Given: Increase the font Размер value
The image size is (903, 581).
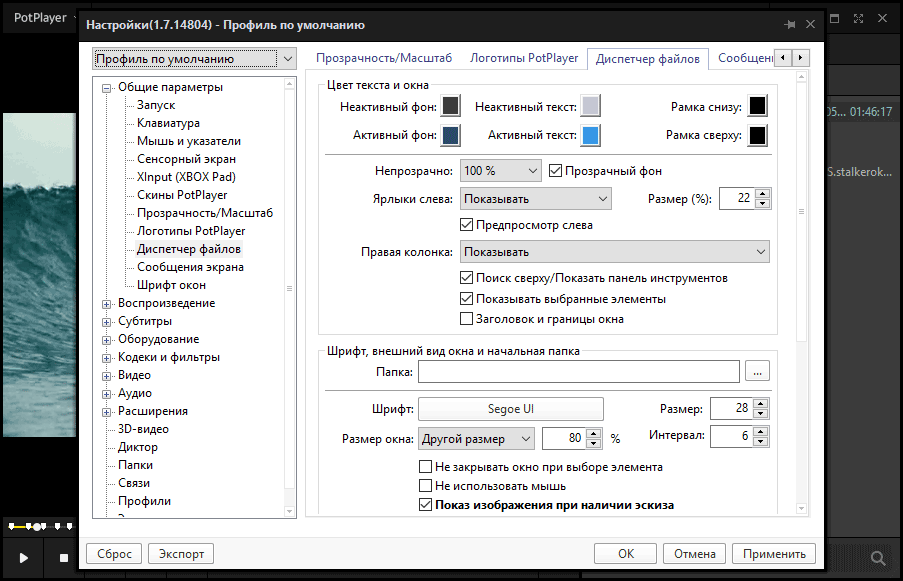Looking at the screenshot, I should coord(761,404).
